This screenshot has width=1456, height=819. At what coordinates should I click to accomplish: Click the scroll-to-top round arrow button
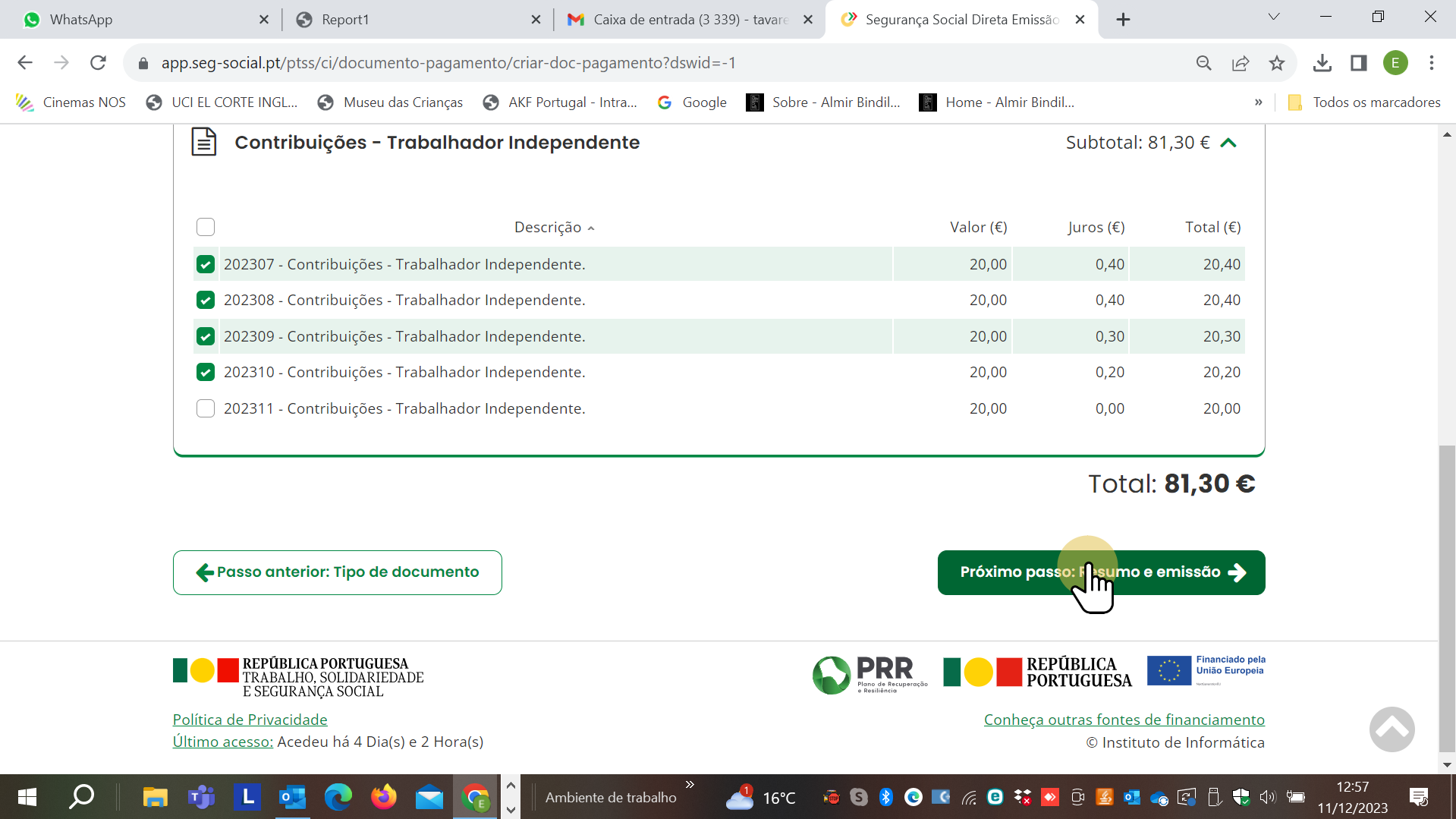(1392, 729)
